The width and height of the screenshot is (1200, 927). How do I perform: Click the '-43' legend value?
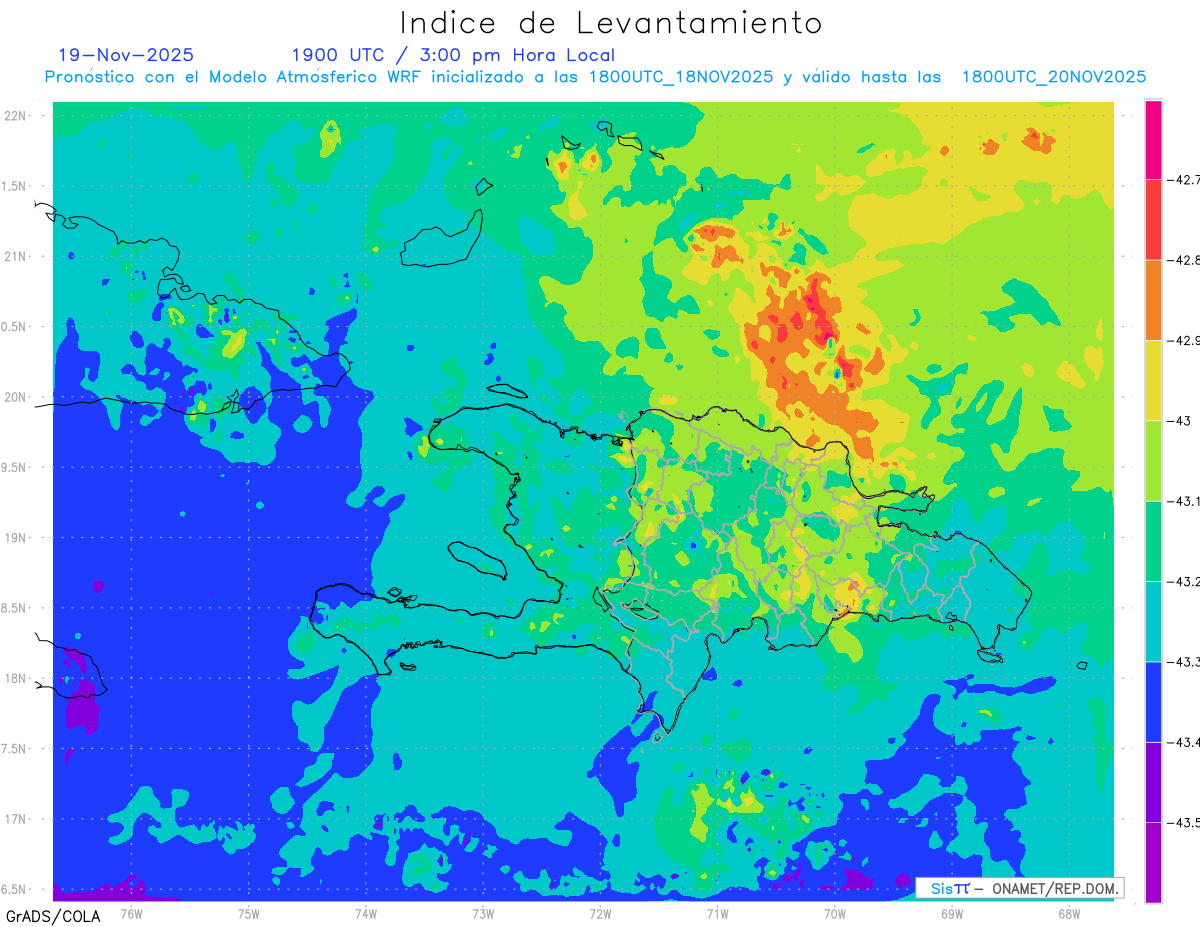point(1177,421)
